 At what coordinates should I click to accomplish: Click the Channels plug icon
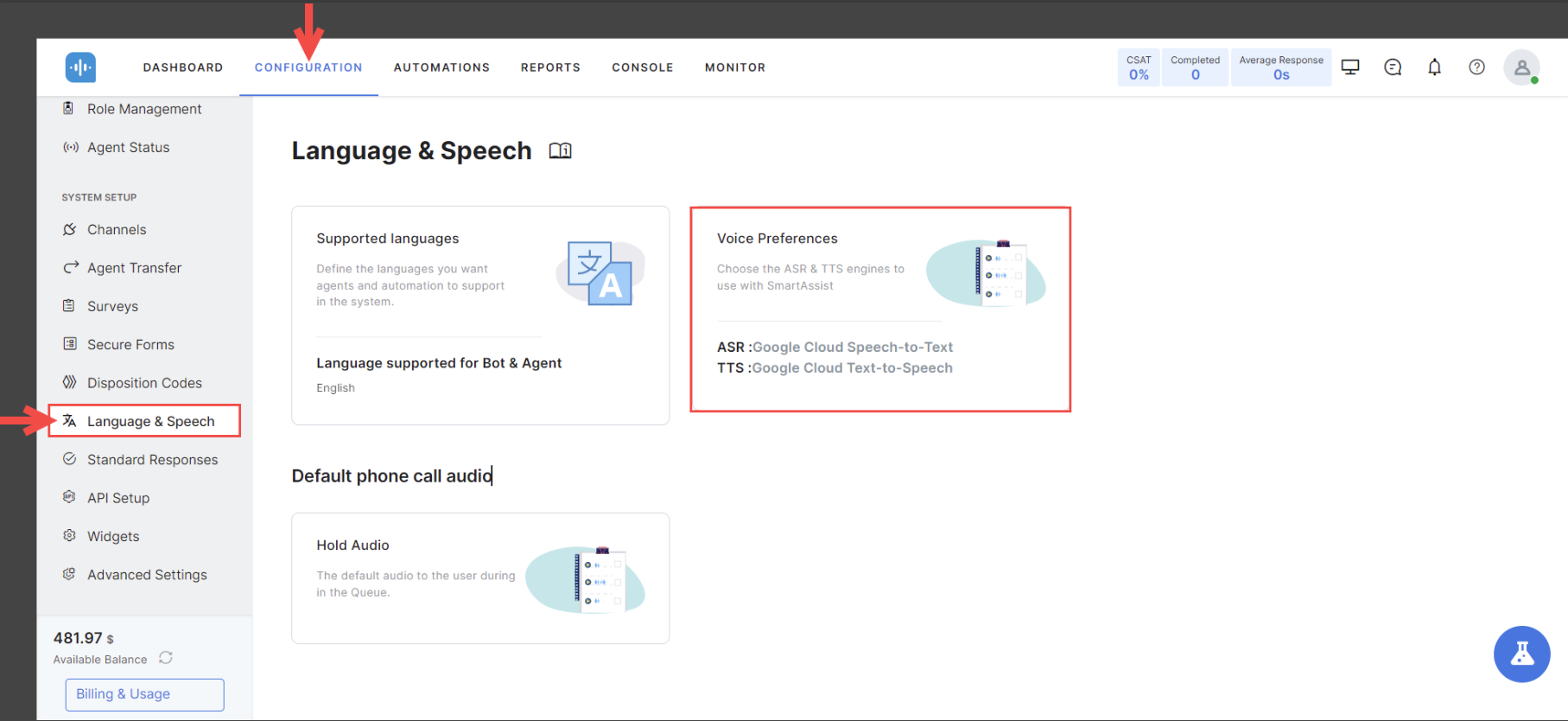pyautogui.click(x=70, y=229)
